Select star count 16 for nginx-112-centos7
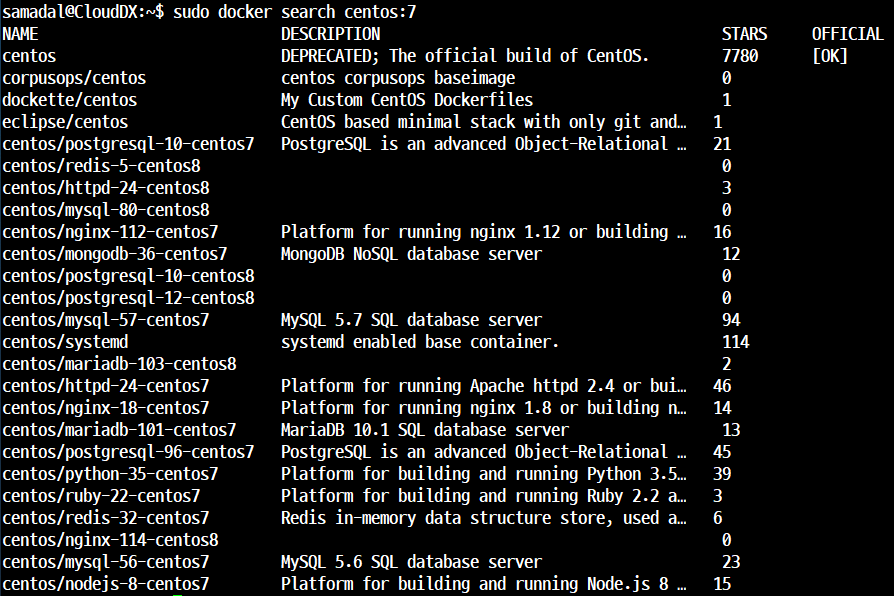The width and height of the screenshot is (894, 596). coord(722,232)
